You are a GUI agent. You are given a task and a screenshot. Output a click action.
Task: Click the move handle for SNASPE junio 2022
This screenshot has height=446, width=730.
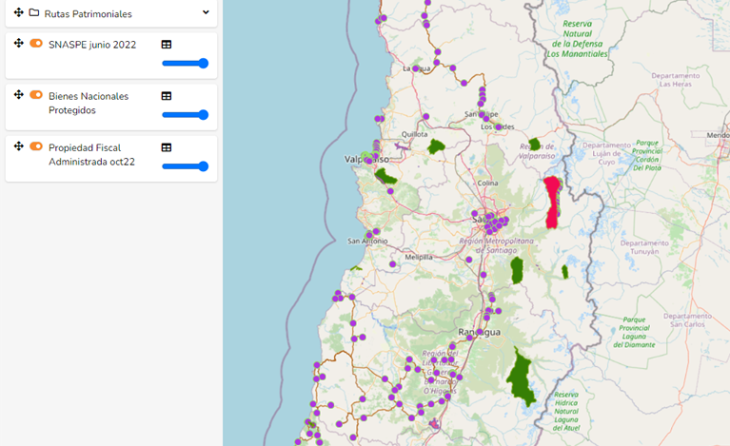pyautogui.click(x=18, y=44)
